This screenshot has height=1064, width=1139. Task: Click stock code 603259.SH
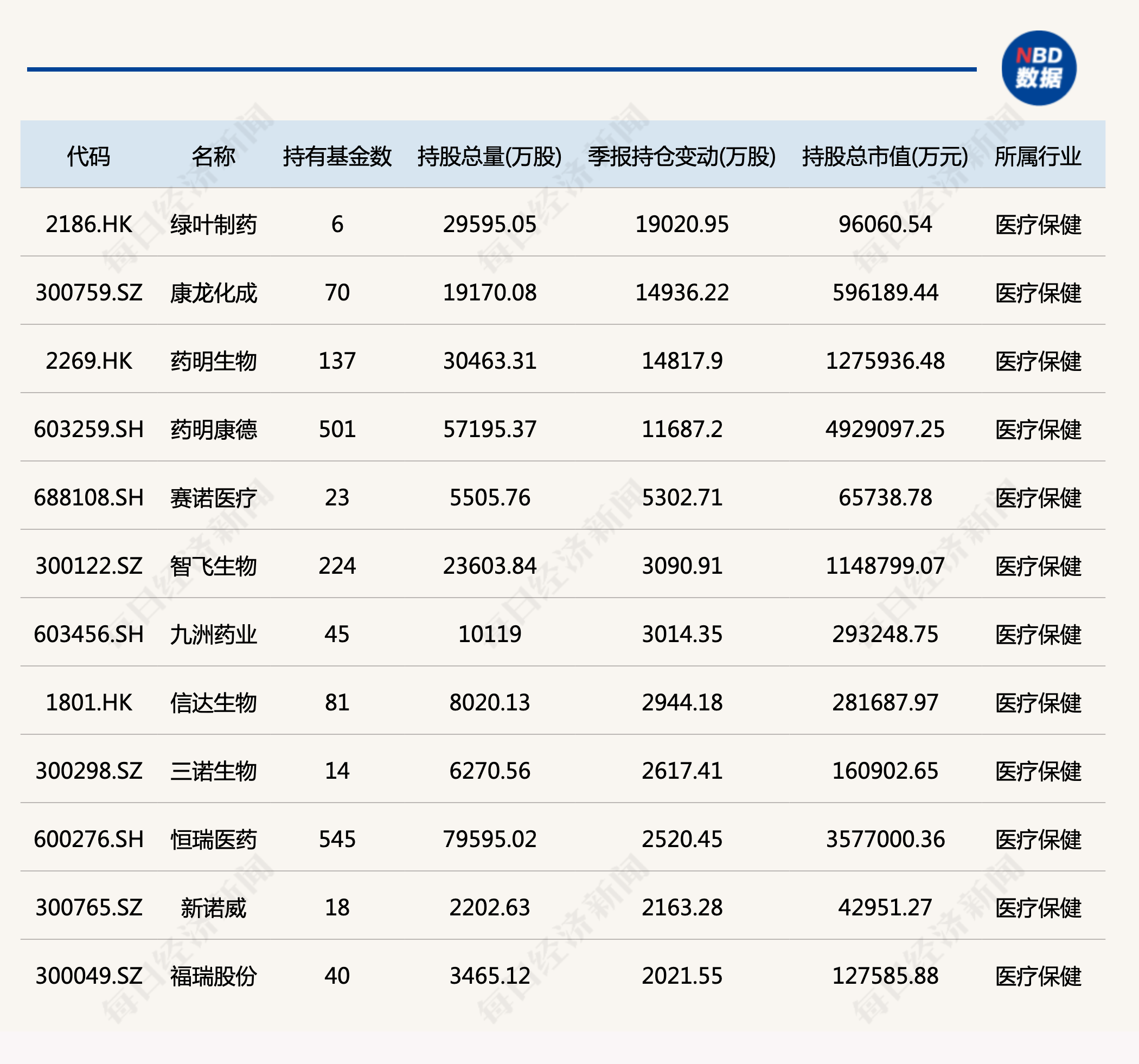89,429
